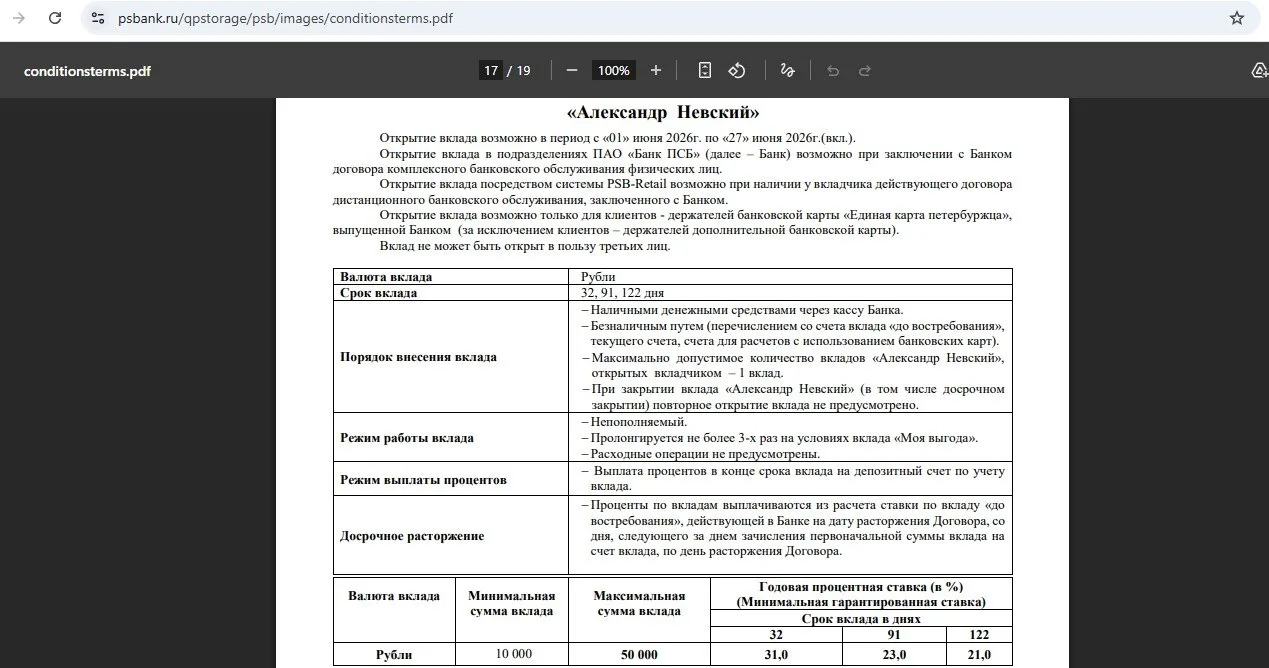Select 'Досрочное расторжение' row label

(x=412, y=536)
